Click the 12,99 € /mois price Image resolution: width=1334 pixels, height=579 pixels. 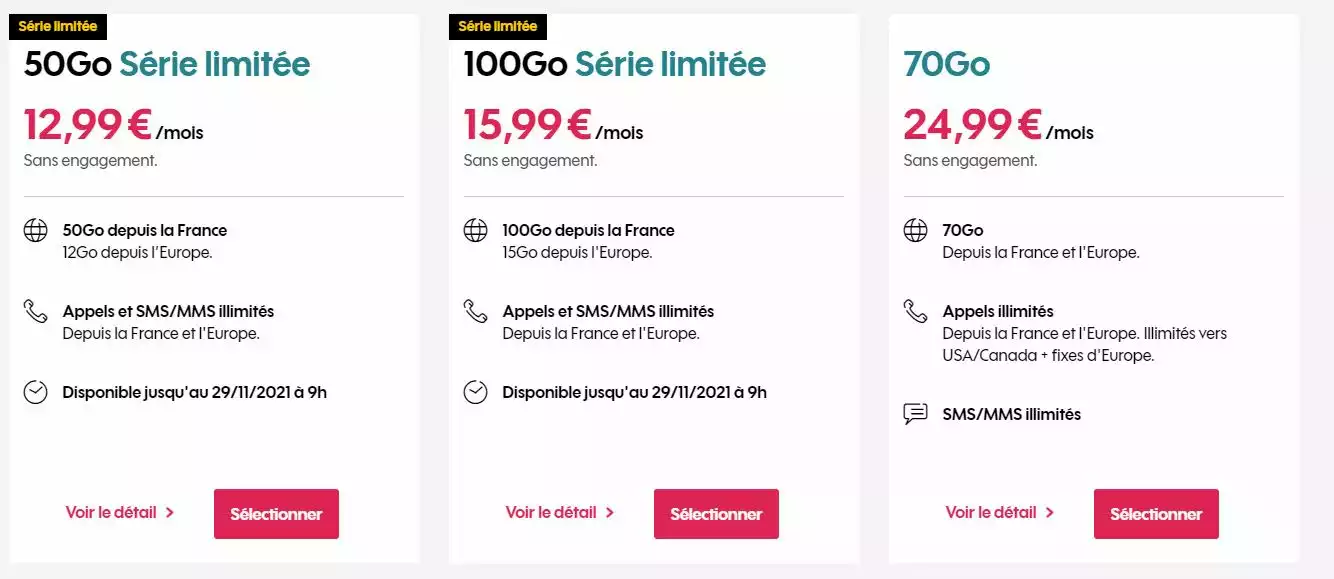coord(113,125)
